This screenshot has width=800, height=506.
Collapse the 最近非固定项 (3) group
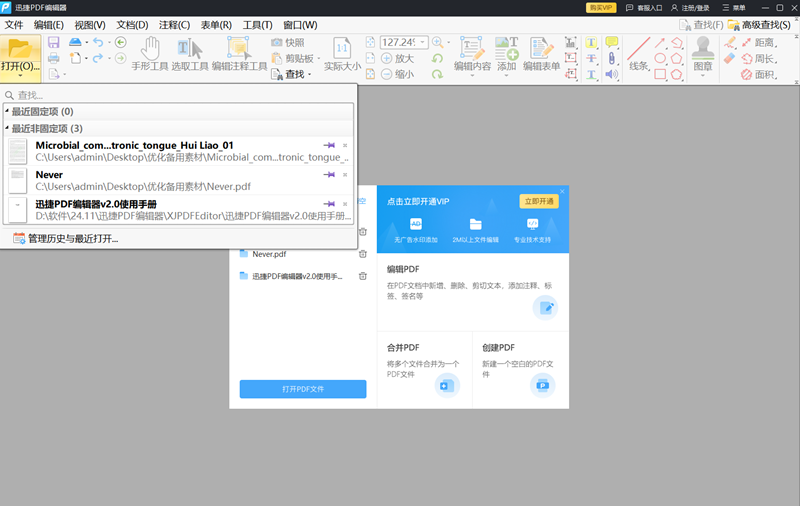click(x=7, y=128)
